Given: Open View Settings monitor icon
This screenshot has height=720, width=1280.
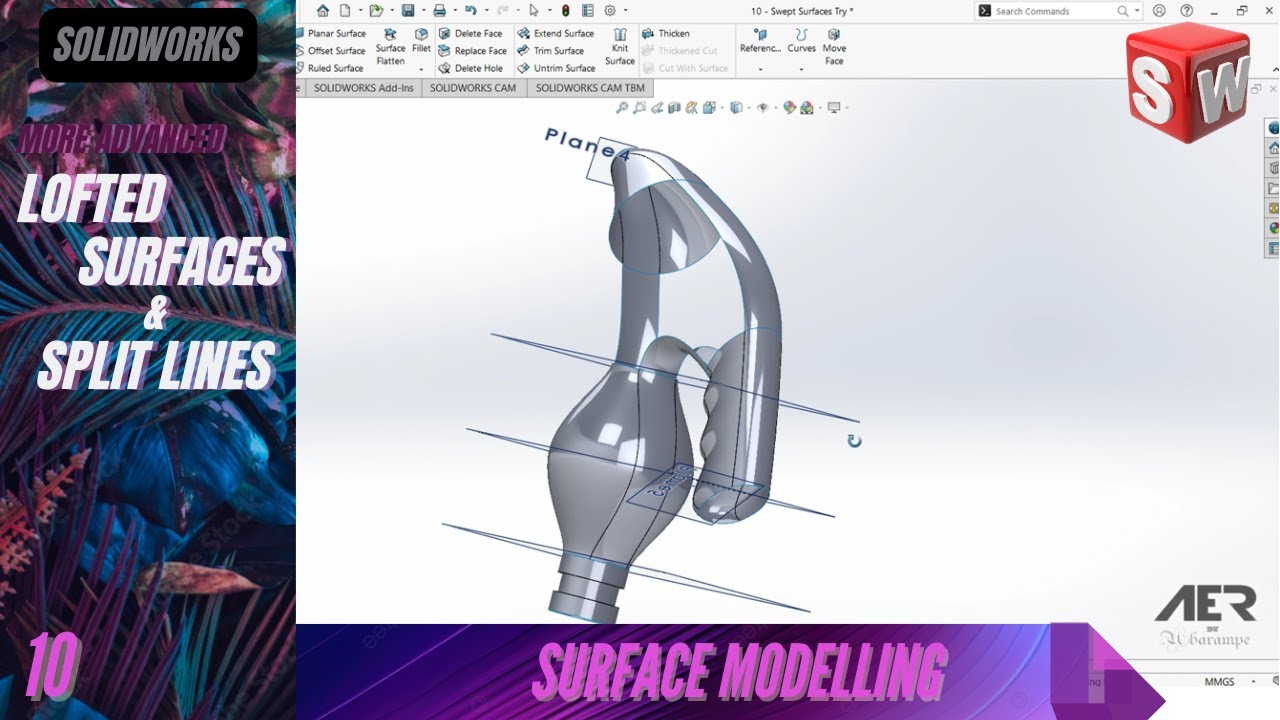Looking at the screenshot, I should click(x=833, y=107).
